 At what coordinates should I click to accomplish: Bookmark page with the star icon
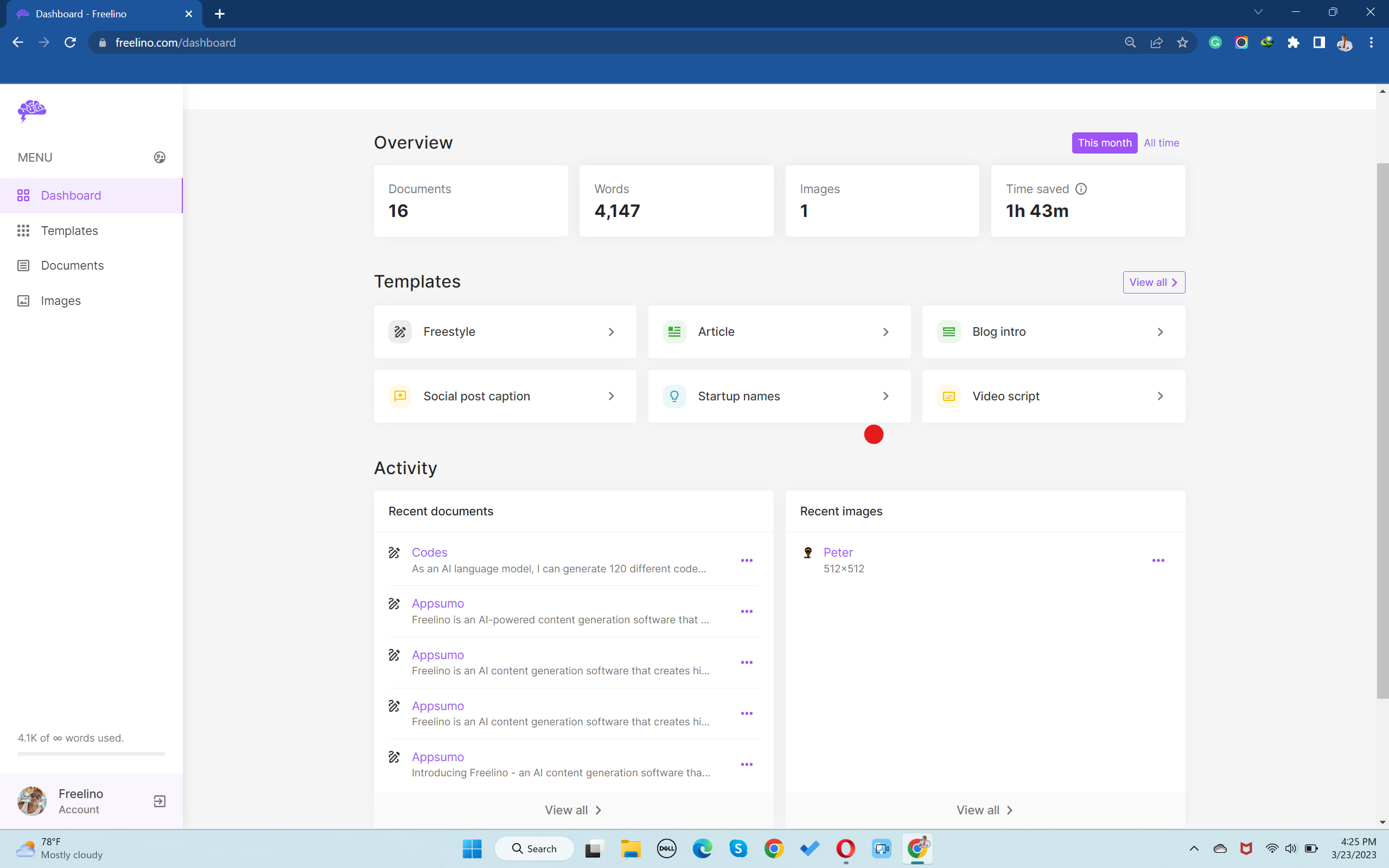(x=1182, y=42)
